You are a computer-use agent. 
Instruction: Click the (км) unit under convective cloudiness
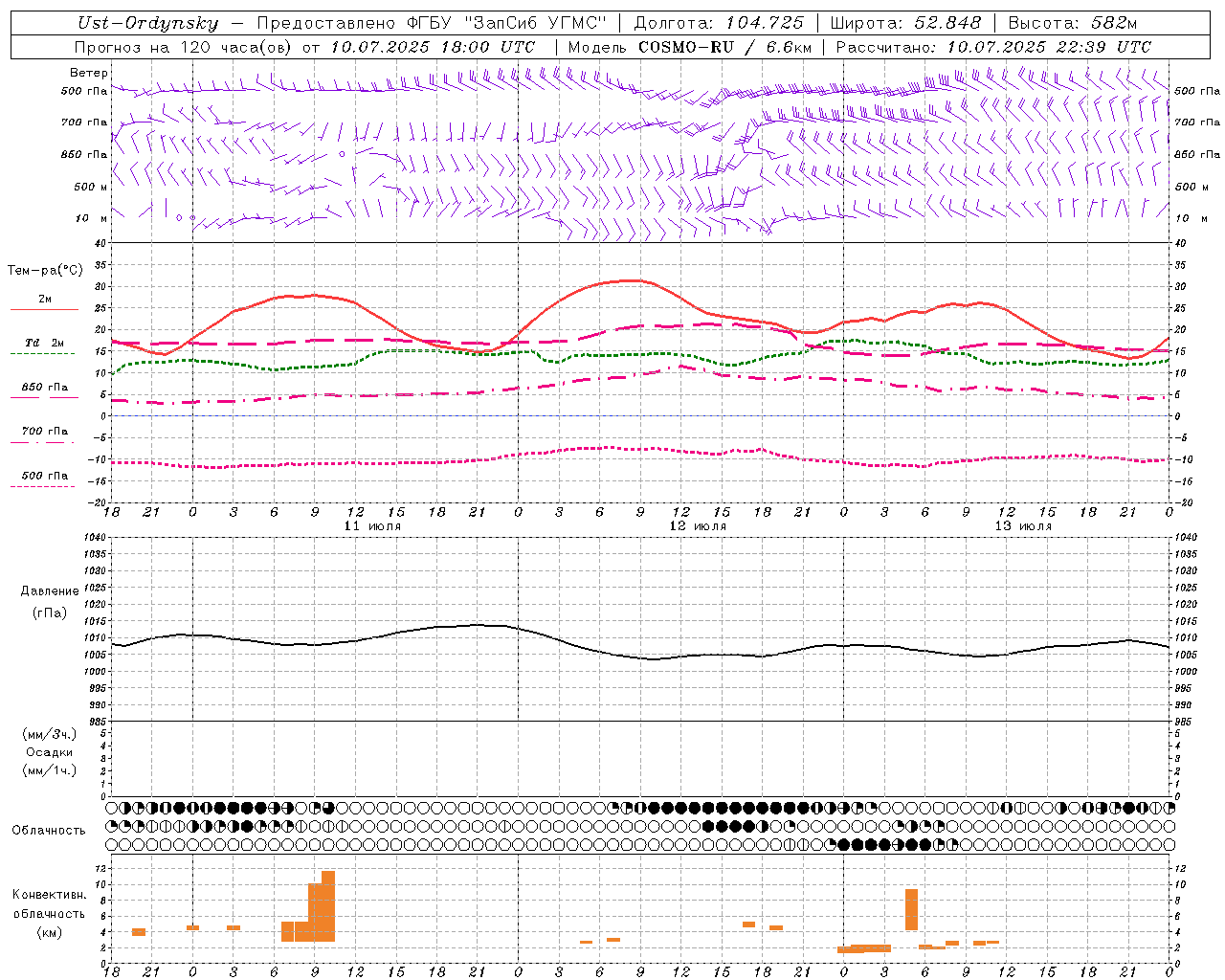[50, 932]
